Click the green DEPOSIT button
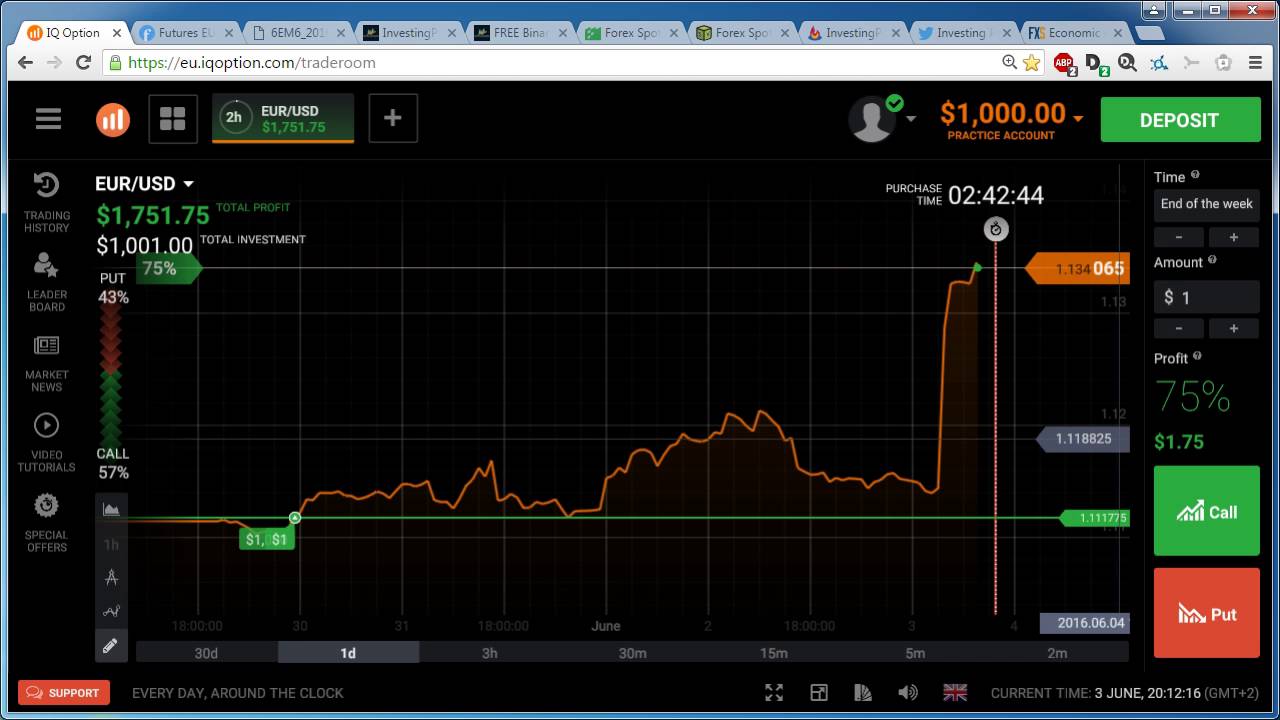This screenshot has height=720, width=1280. point(1180,120)
